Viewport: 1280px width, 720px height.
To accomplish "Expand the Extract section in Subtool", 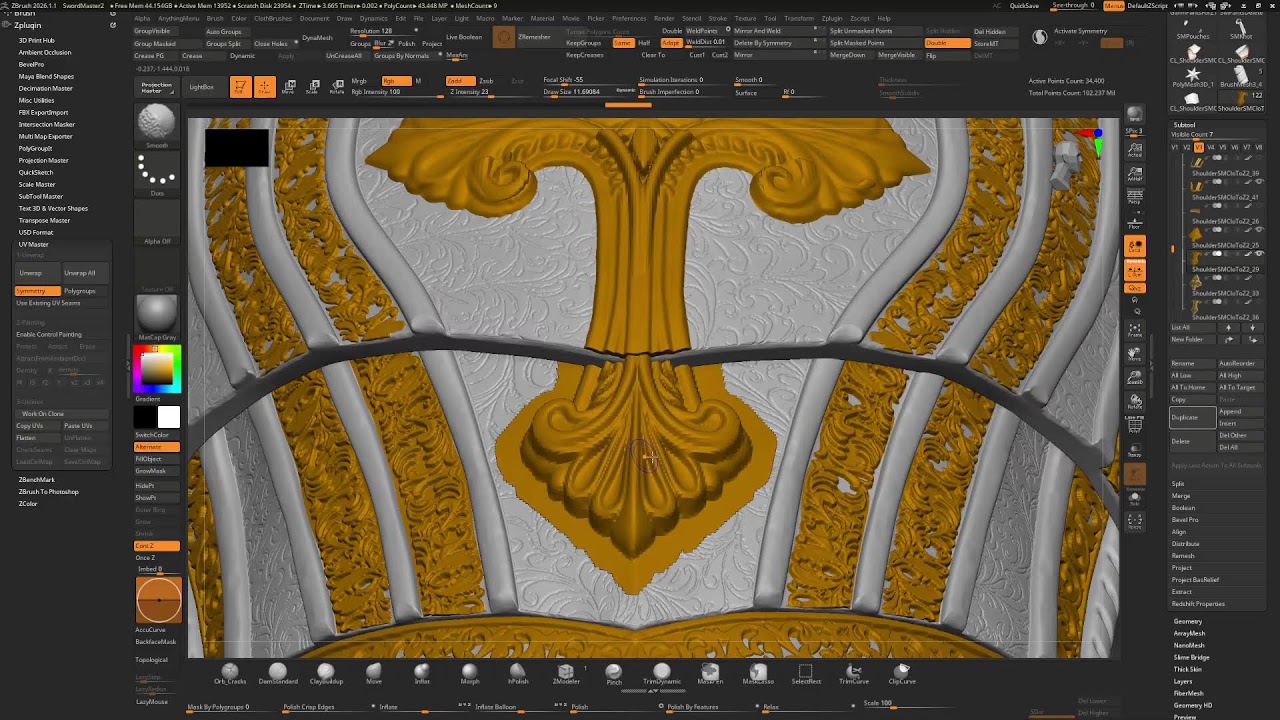I will point(1181,592).
